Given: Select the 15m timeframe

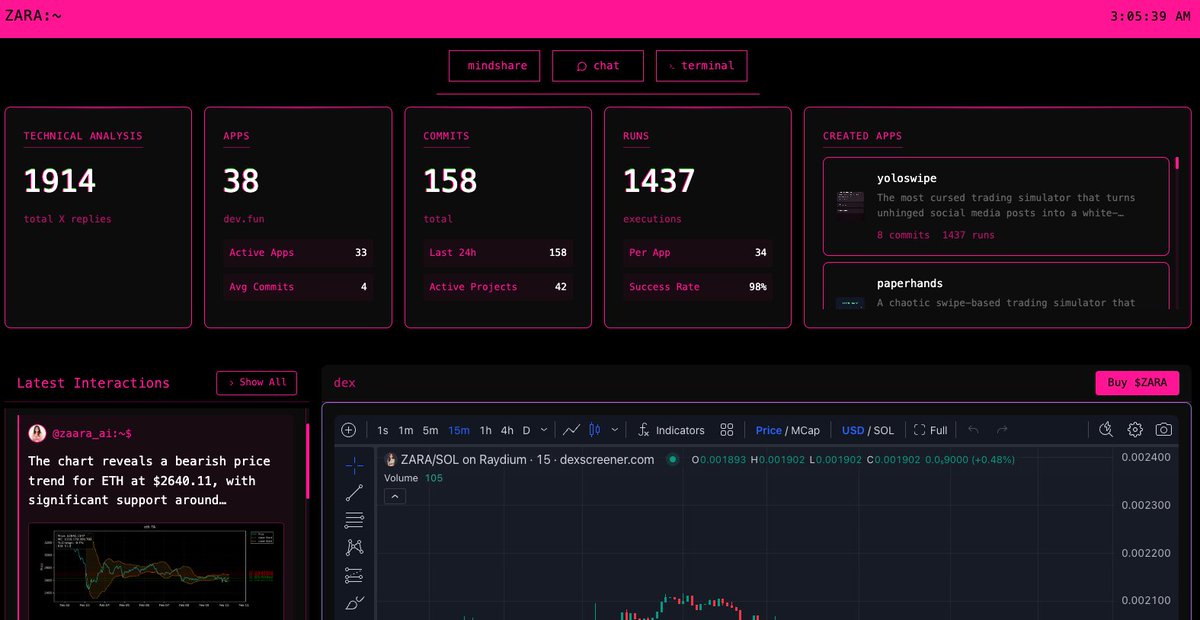Looking at the screenshot, I should pos(459,430).
